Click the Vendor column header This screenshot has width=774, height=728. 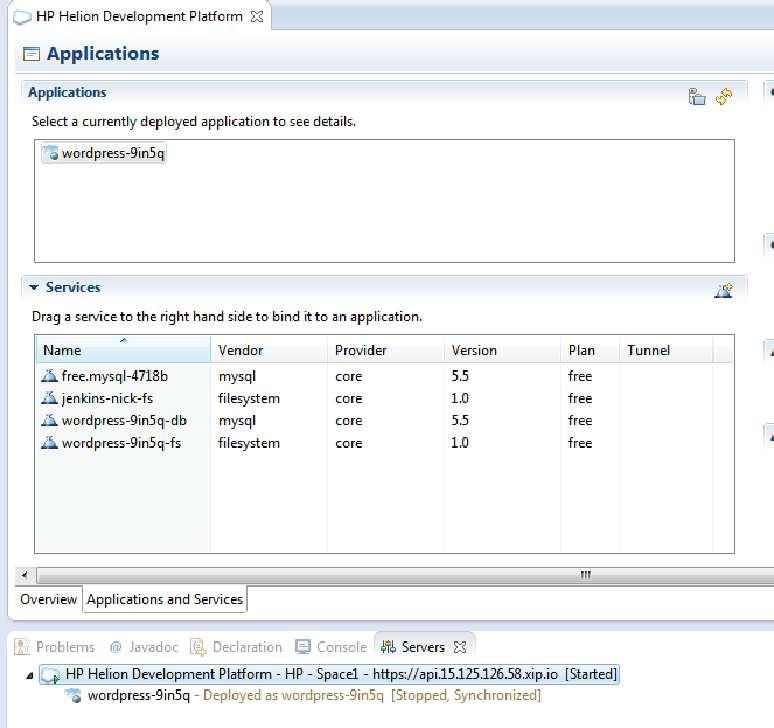[x=269, y=350]
